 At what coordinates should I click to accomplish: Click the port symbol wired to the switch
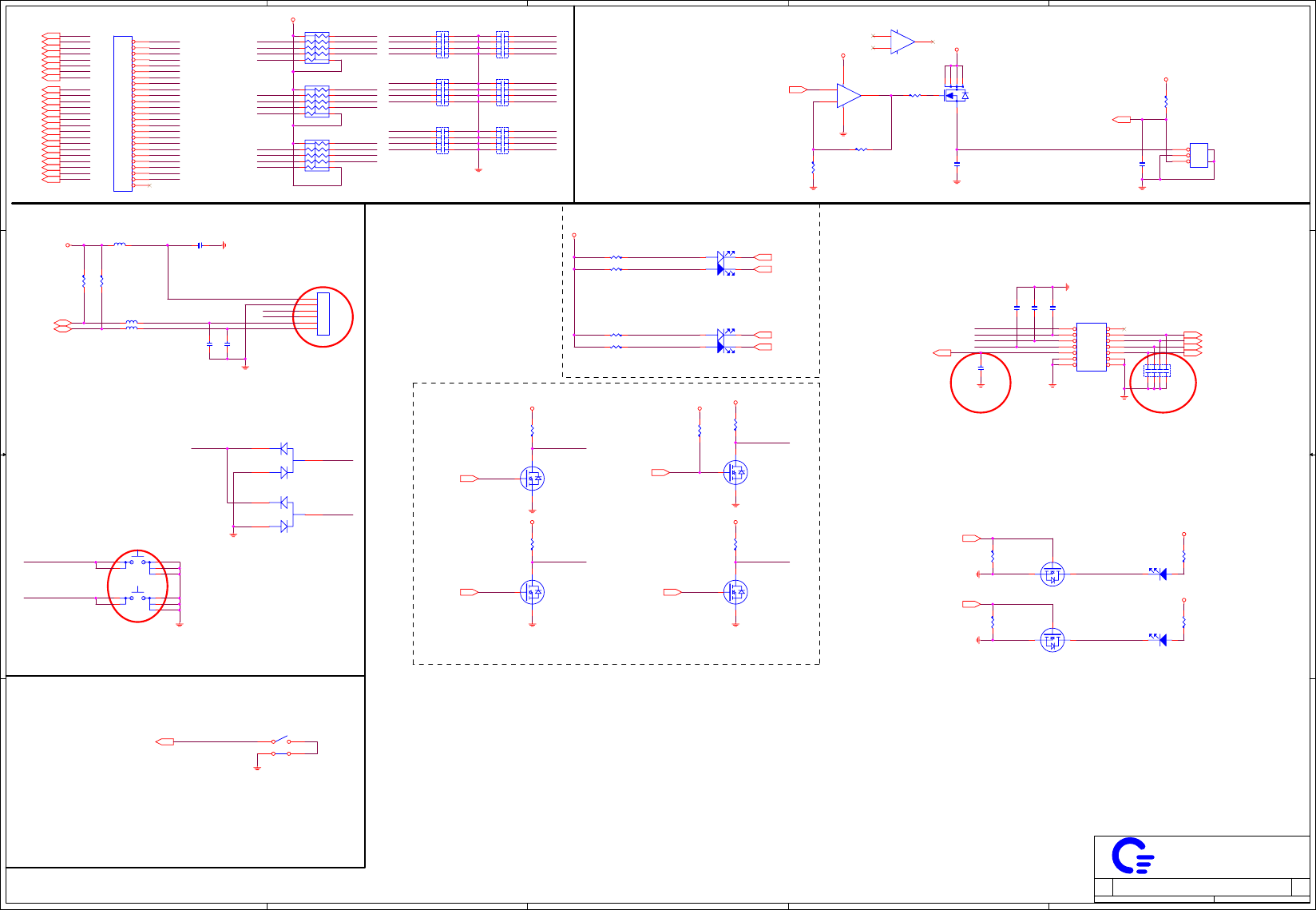[165, 742]
